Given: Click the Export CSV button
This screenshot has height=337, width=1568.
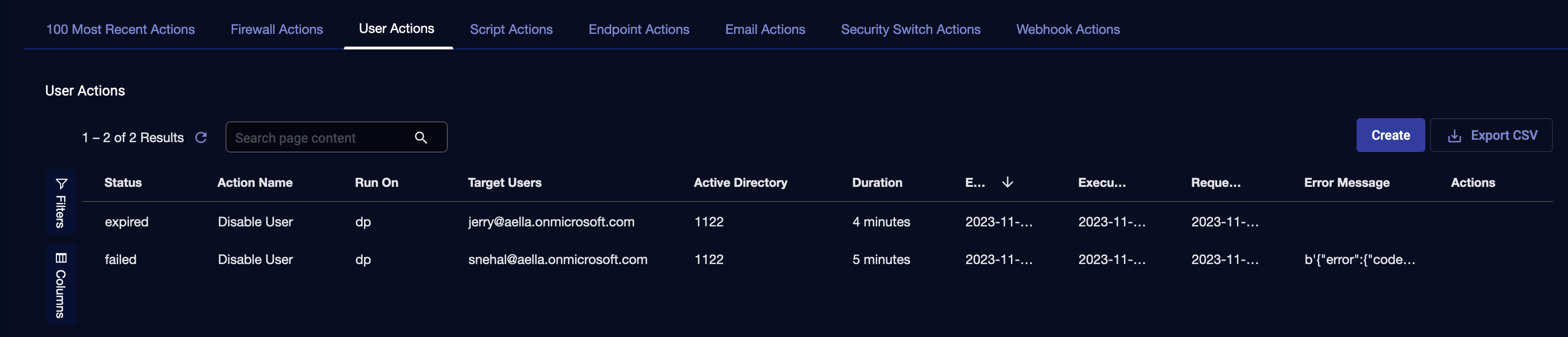Looking at the screenshot, I should tap(1491, 136).
